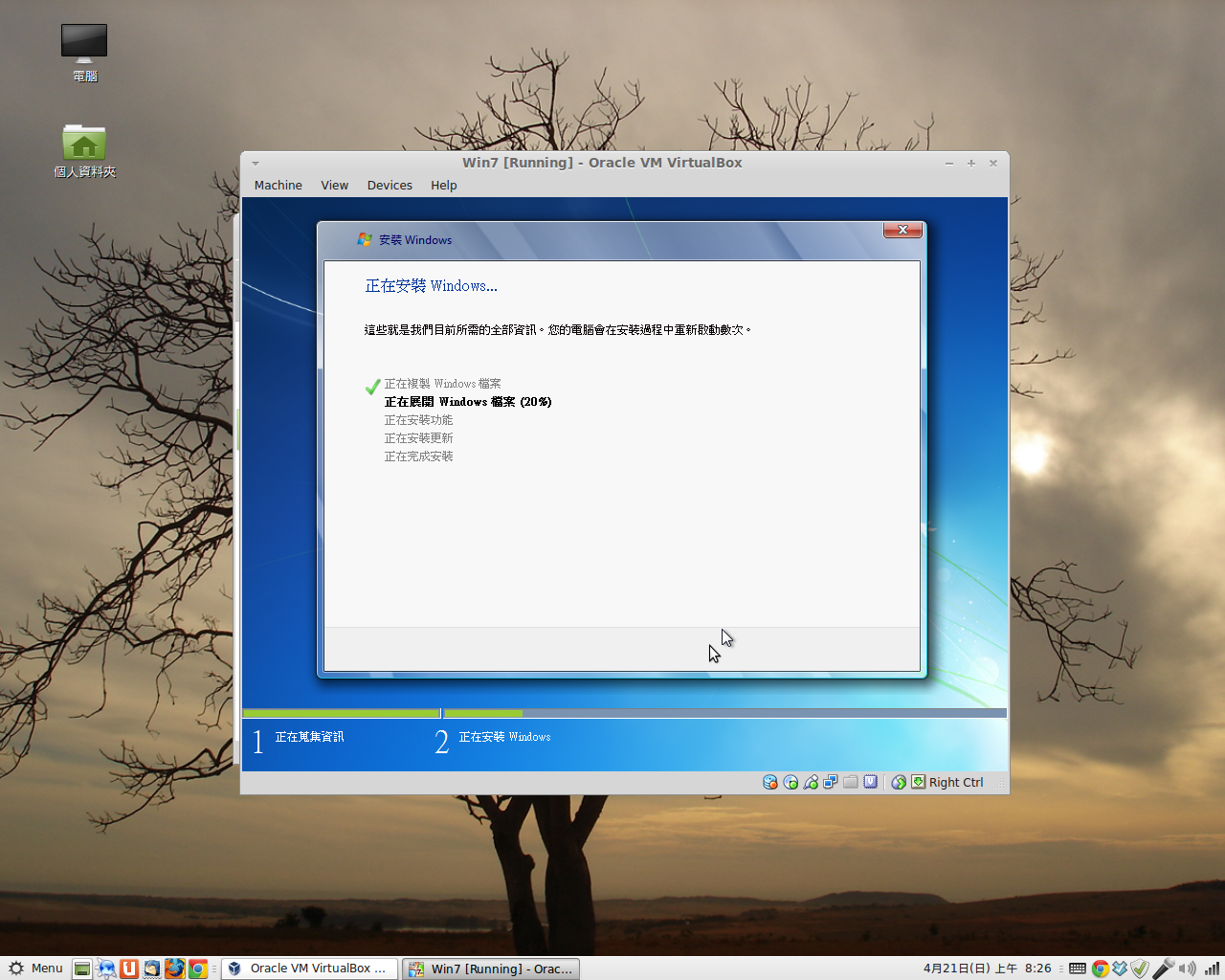Open the 電腦 computer desktop icon
Image resolution: width=1225 pixels, height=980 pixels.
pyautogui.click(x=84, y=53)
